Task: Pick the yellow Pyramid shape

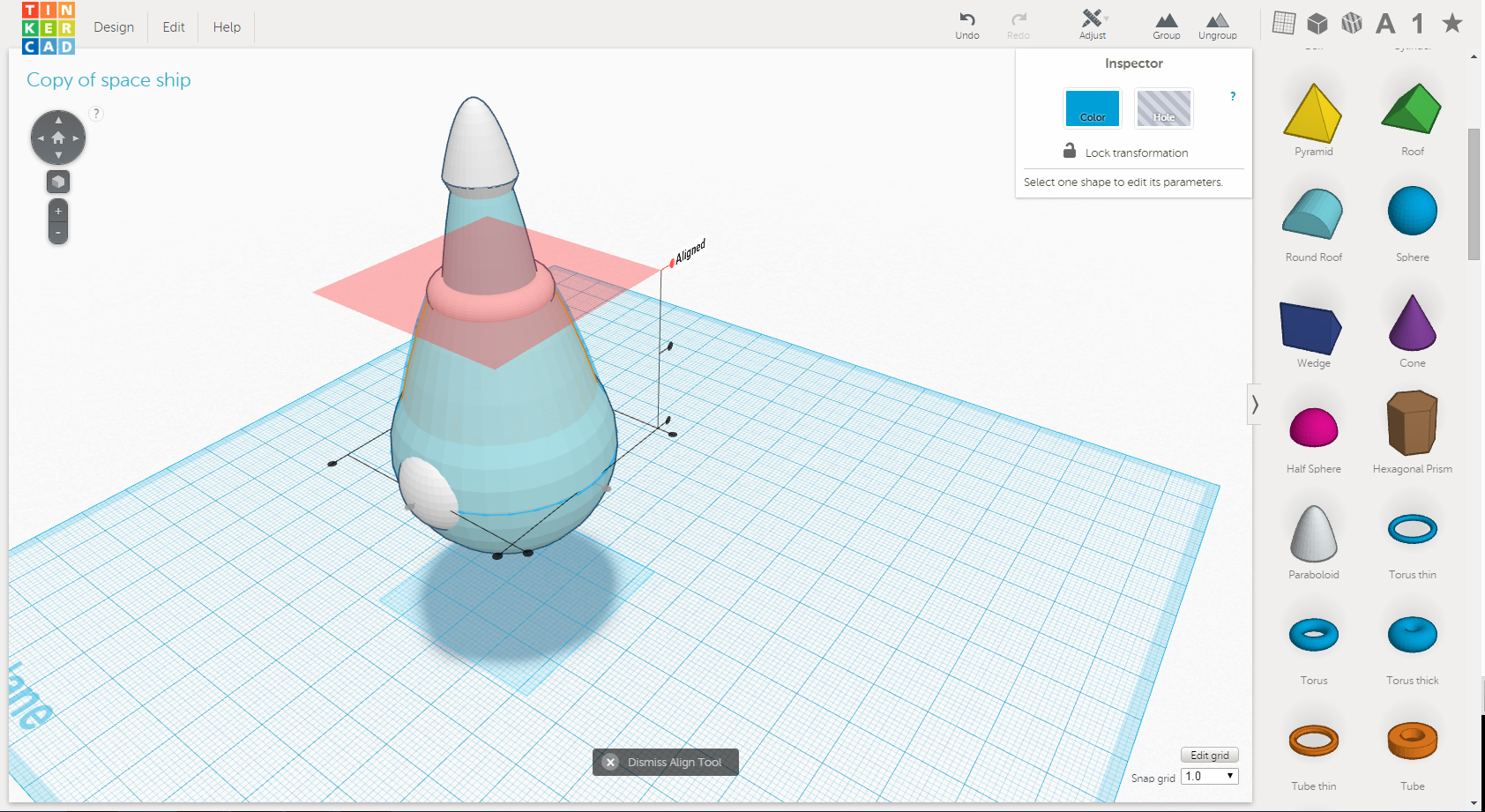Action: 1313,114
